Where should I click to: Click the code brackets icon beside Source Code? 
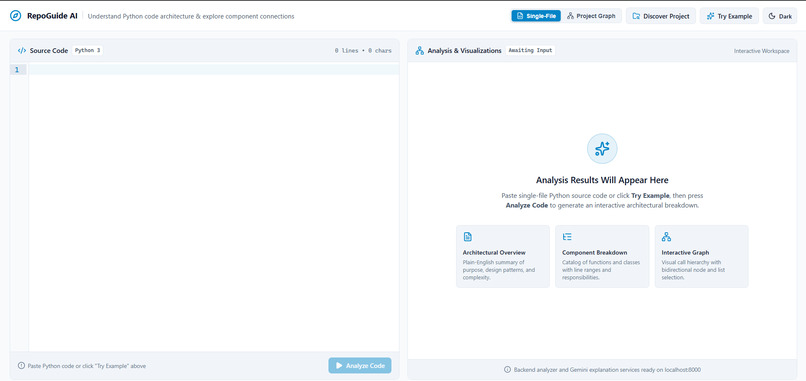[22, 51]
